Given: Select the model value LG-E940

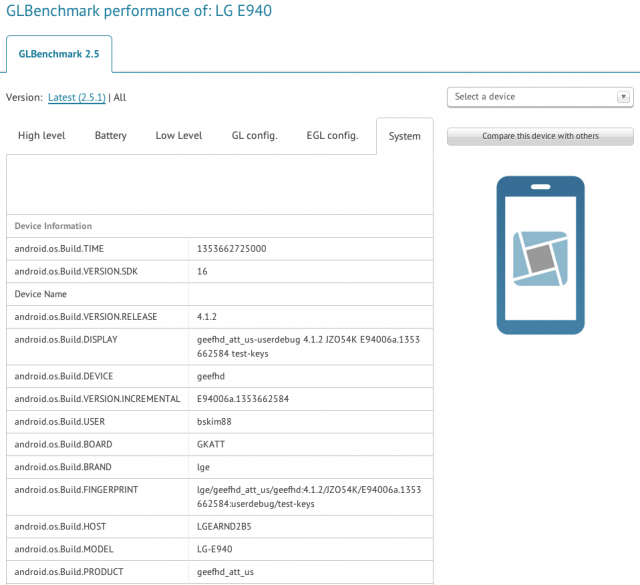Looking at the screenshot, I should pos(214,549).
